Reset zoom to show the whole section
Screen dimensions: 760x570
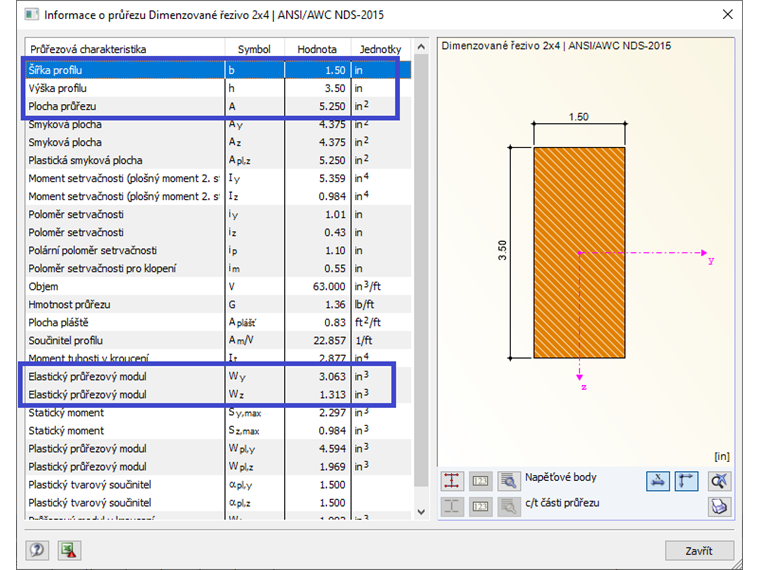coord(719,481)
